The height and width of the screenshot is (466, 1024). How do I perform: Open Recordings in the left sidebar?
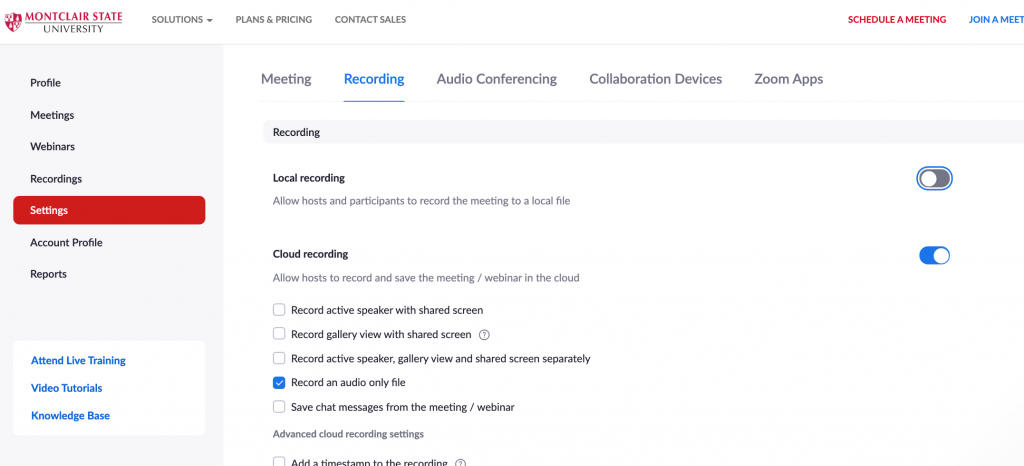pyautogui.click(x=56, y=179)
